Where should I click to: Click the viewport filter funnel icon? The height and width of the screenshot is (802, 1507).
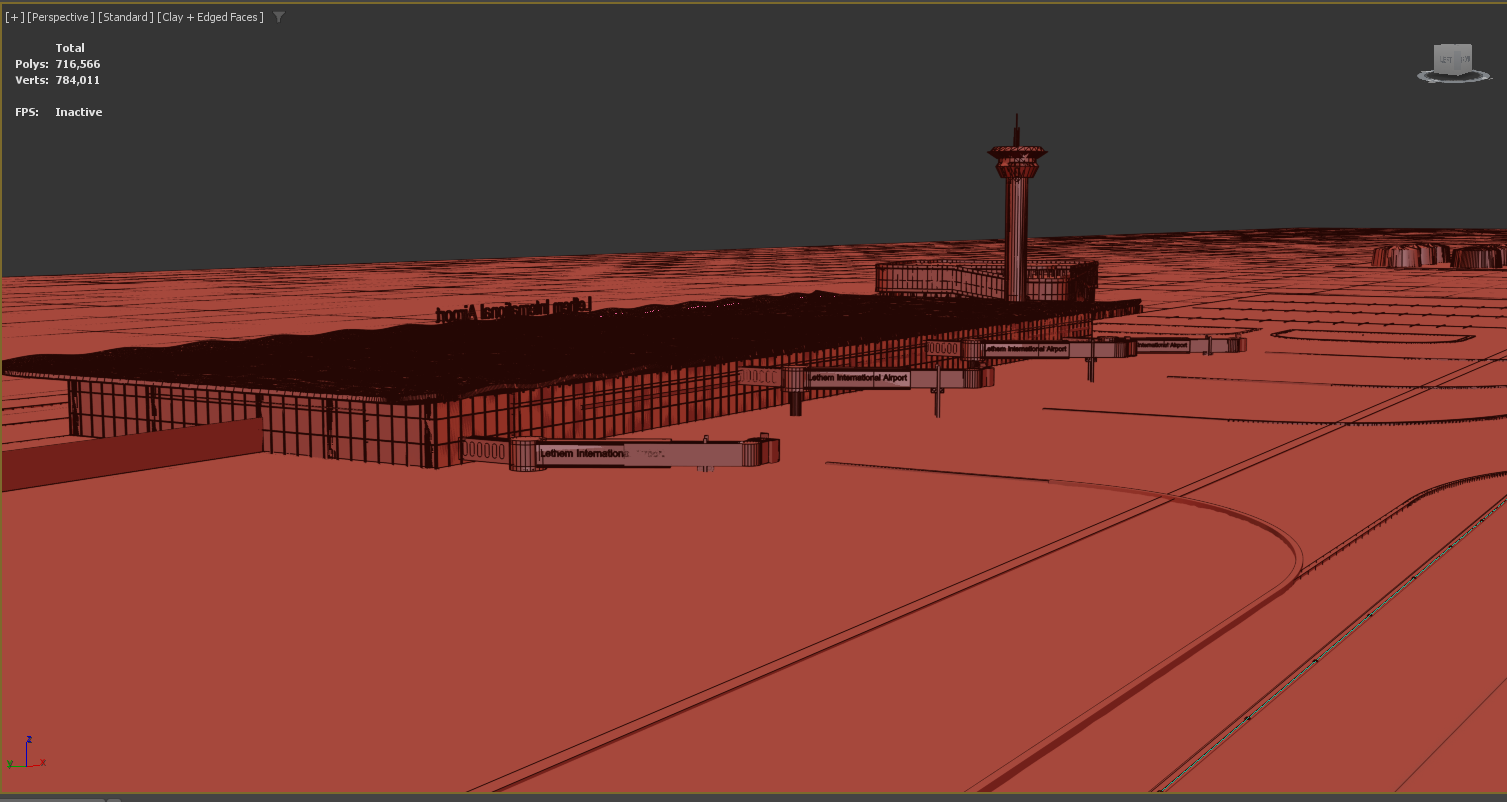point(279,17)
